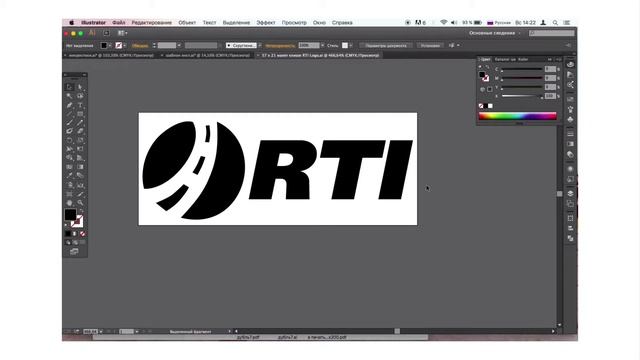Open the Объект menu

pyautogui.click(x=187, y=22)
